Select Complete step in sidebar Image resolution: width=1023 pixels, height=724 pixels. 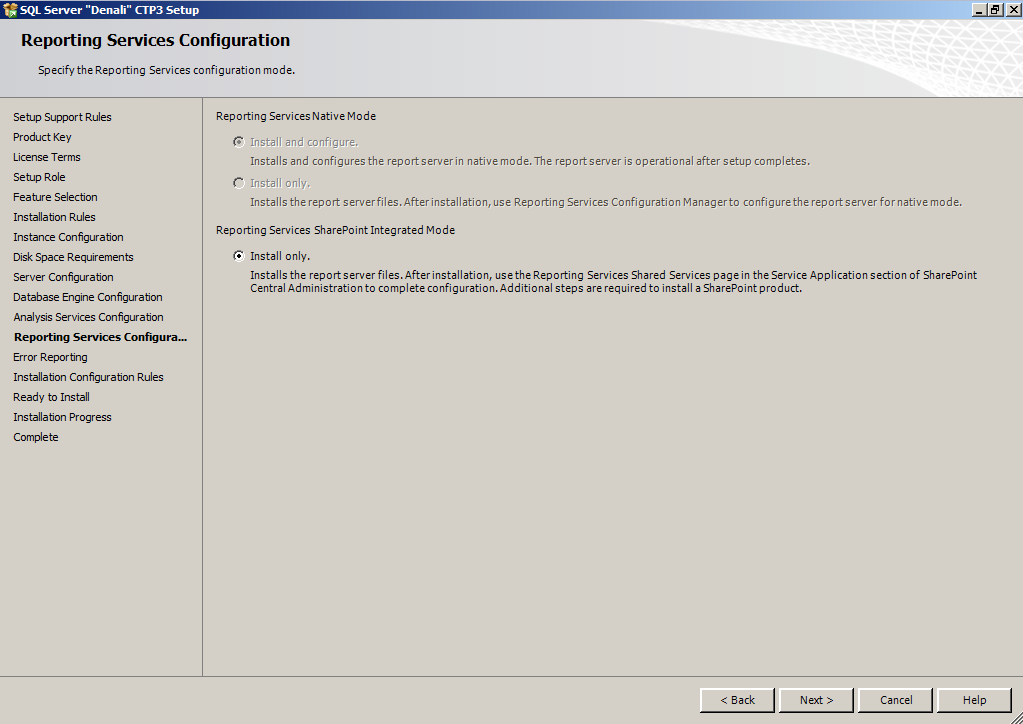point(36,437)
